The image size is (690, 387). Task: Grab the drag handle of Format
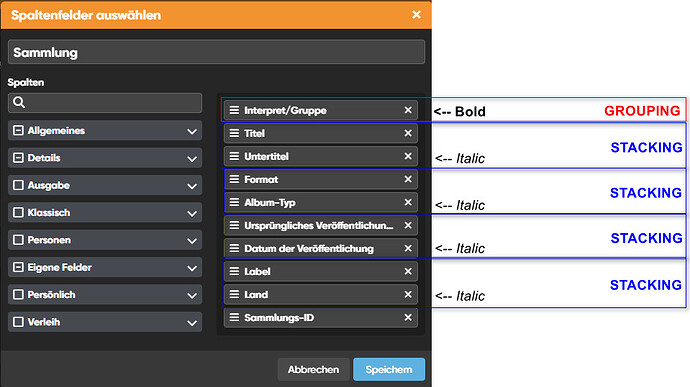[x=234, y=179]
